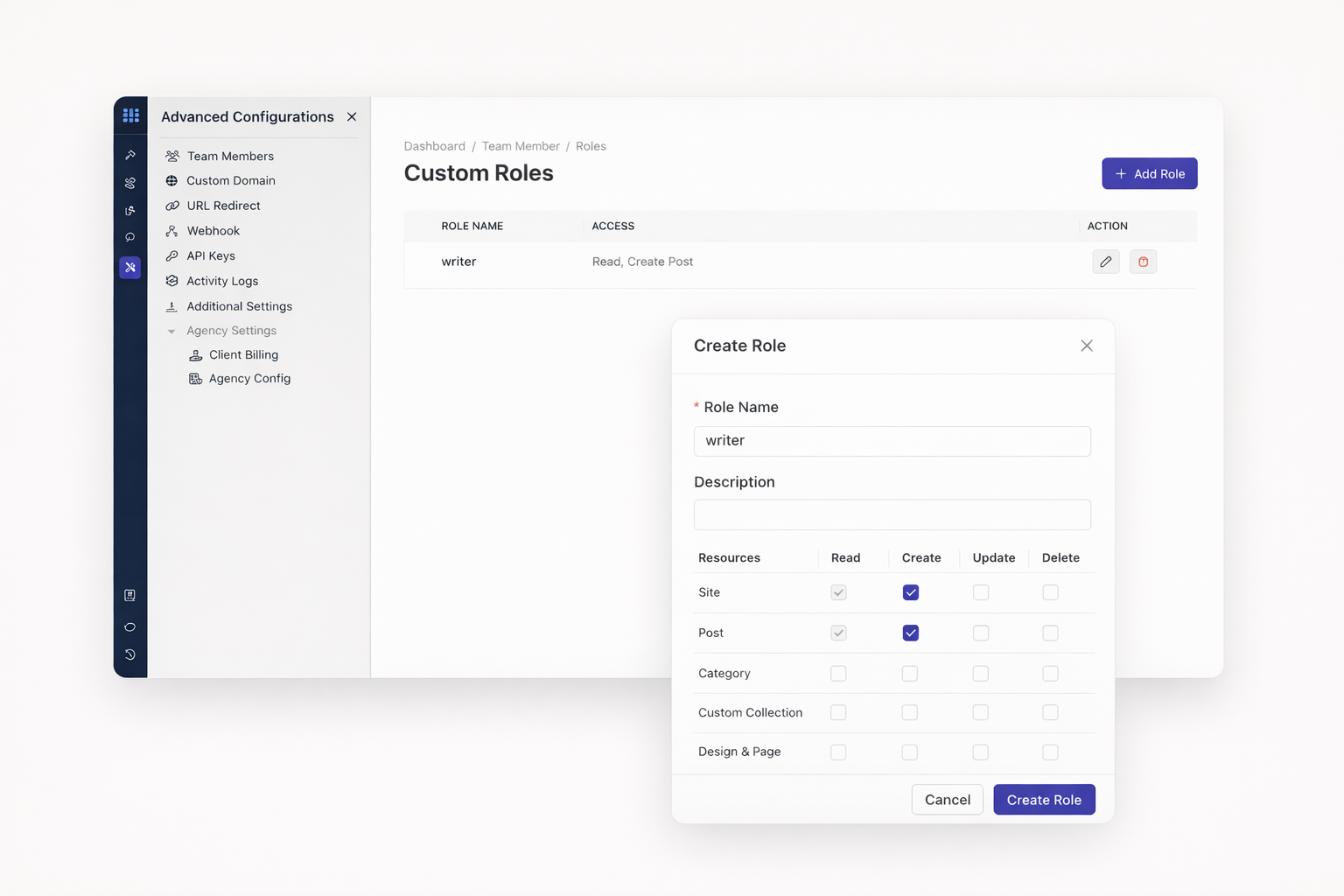
Task: Open Team Members settings
Action: point(229,156)
